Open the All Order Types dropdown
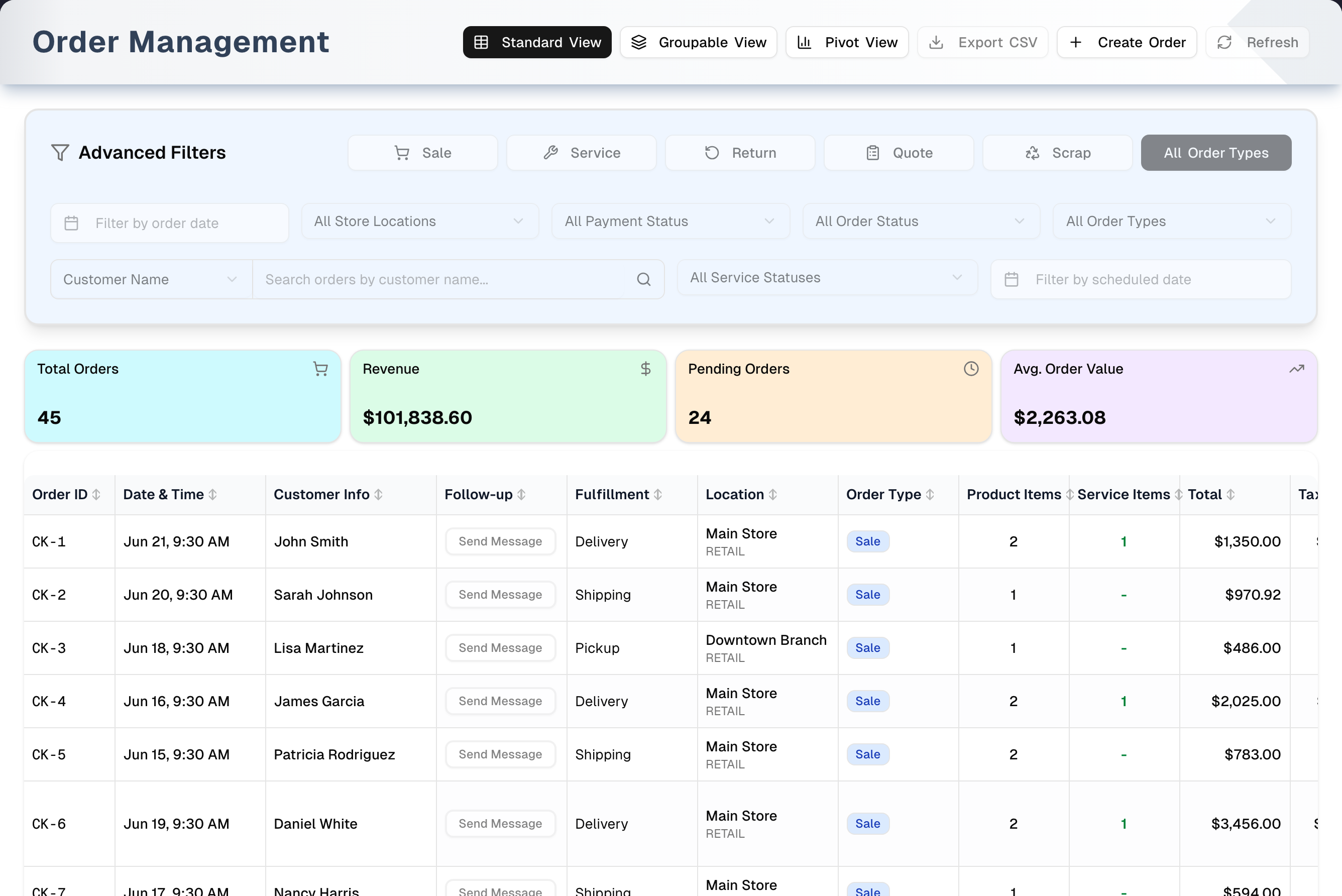This screenshot has height=896, width=1342. coord(1172,221)
